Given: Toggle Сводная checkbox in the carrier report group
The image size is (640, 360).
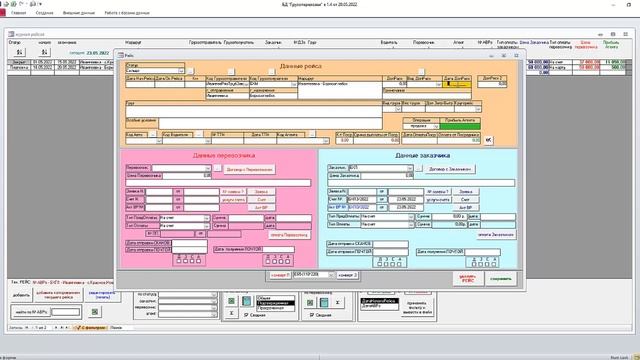Looking at the screenshot, I should 311,315.
